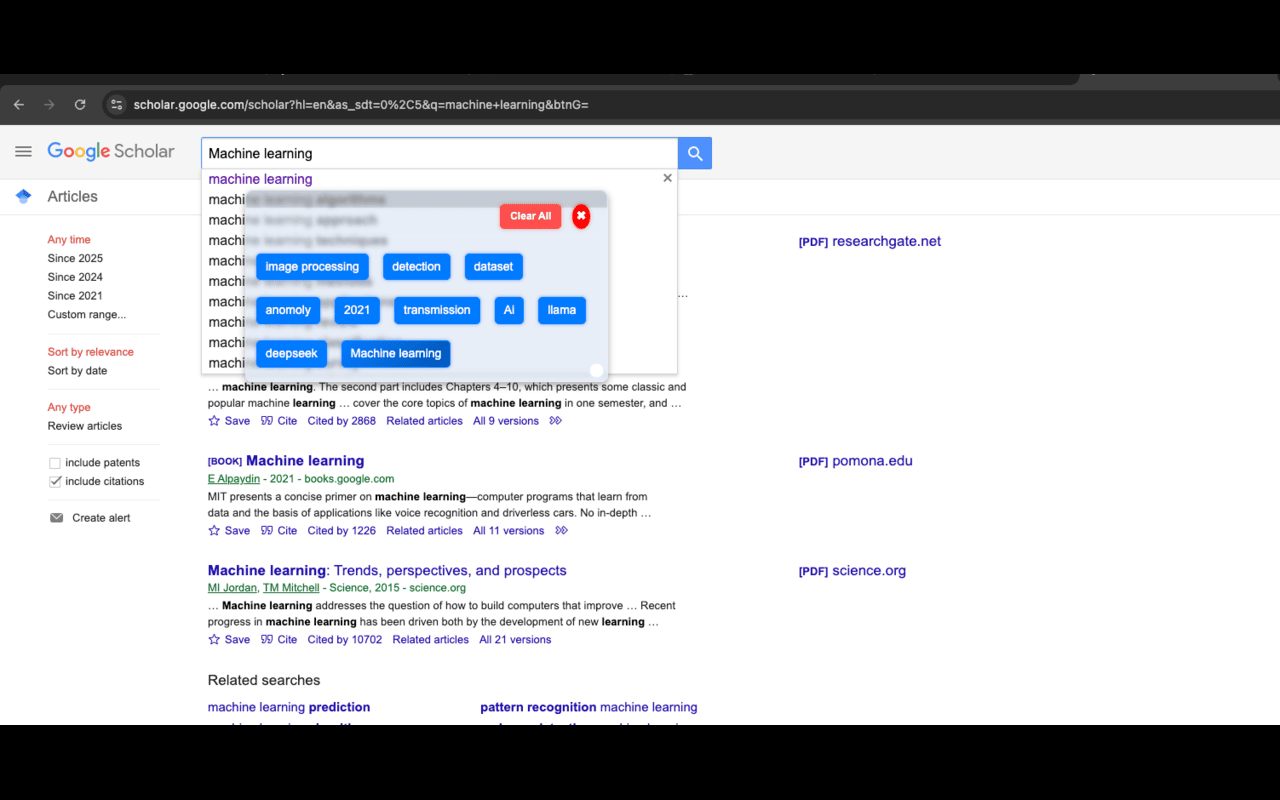Expand more options for Alpaydin result

562,531
